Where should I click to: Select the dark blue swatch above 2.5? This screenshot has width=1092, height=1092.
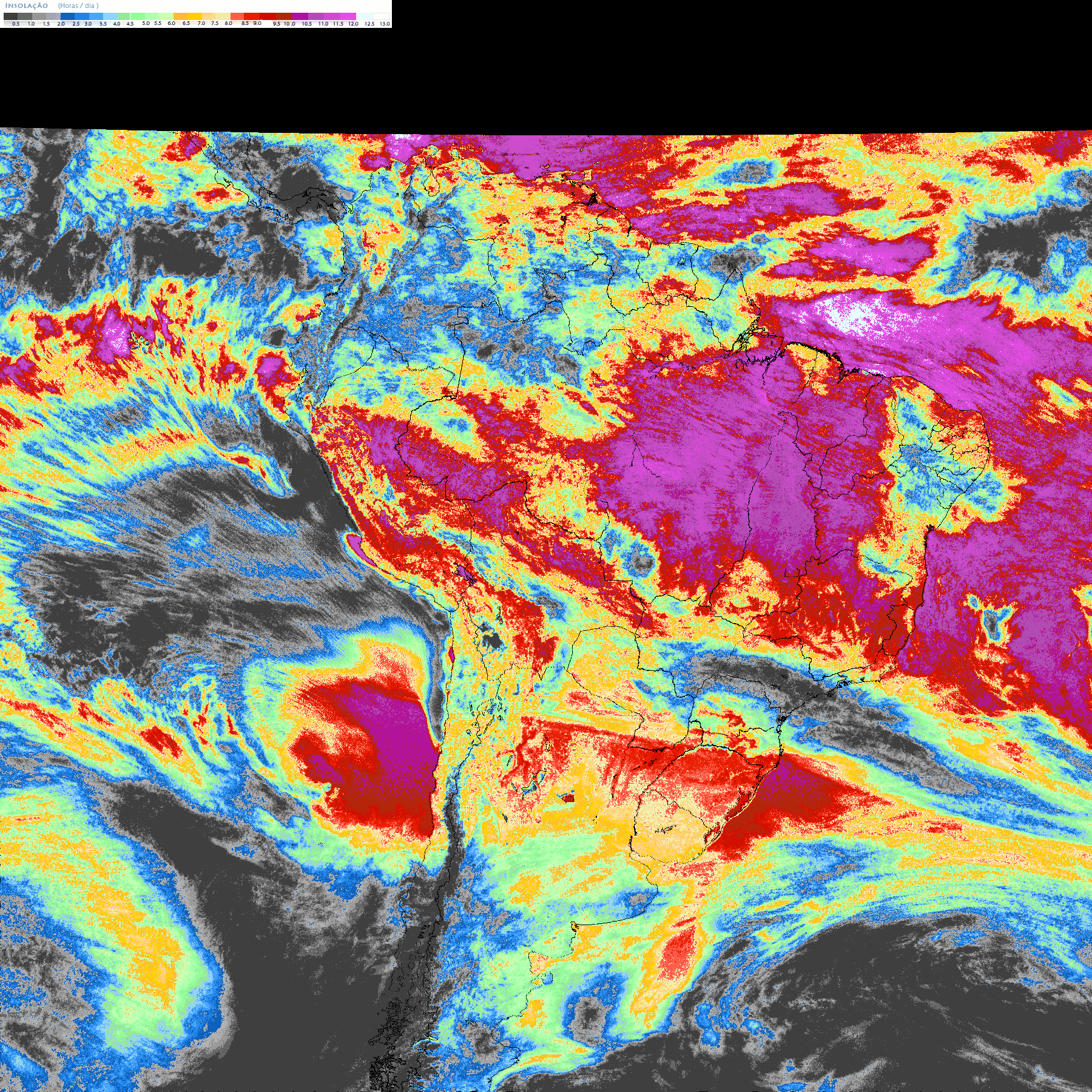pyautogui.click(x=67, y=16)
